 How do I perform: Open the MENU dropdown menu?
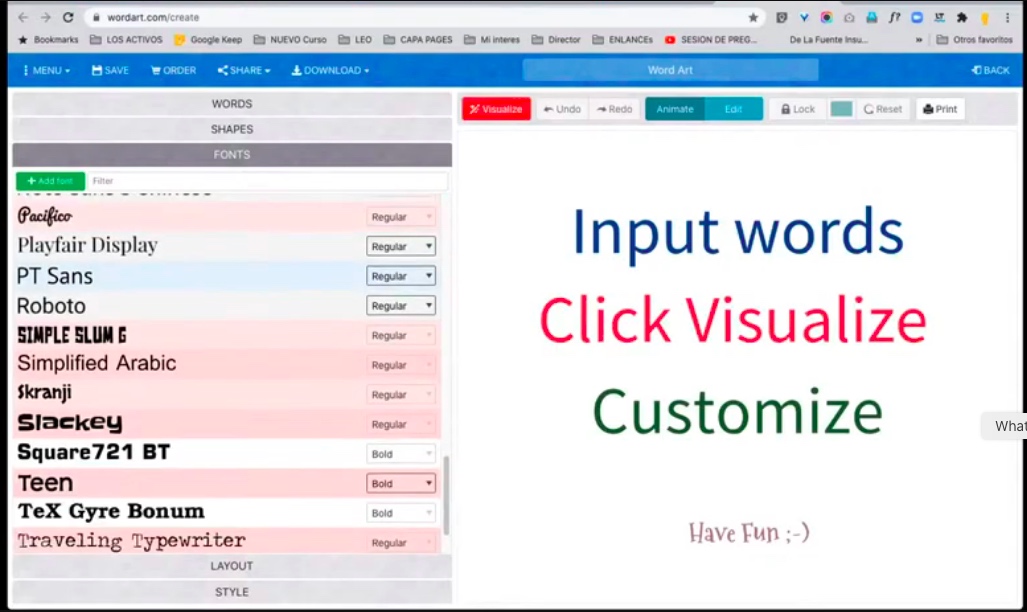46,70
